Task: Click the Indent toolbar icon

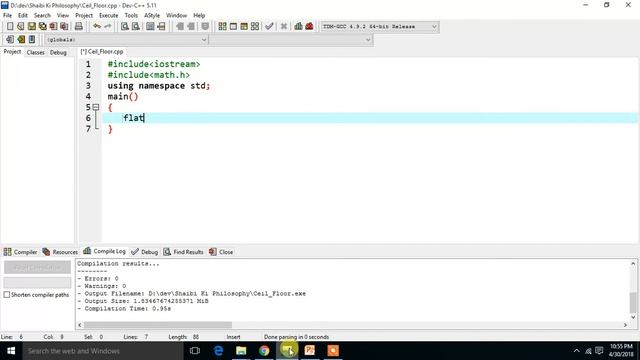Action: point(180,27)
